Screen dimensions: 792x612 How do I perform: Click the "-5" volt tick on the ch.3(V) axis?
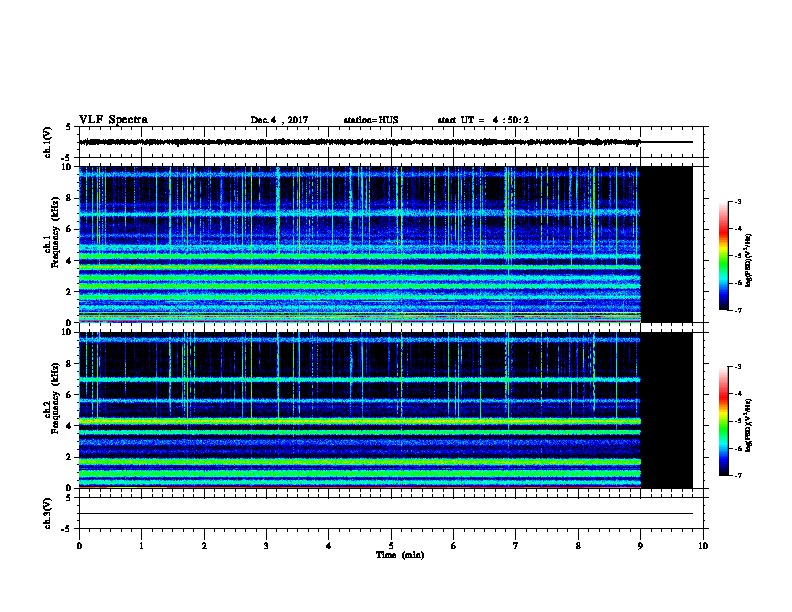pos(66,529)
